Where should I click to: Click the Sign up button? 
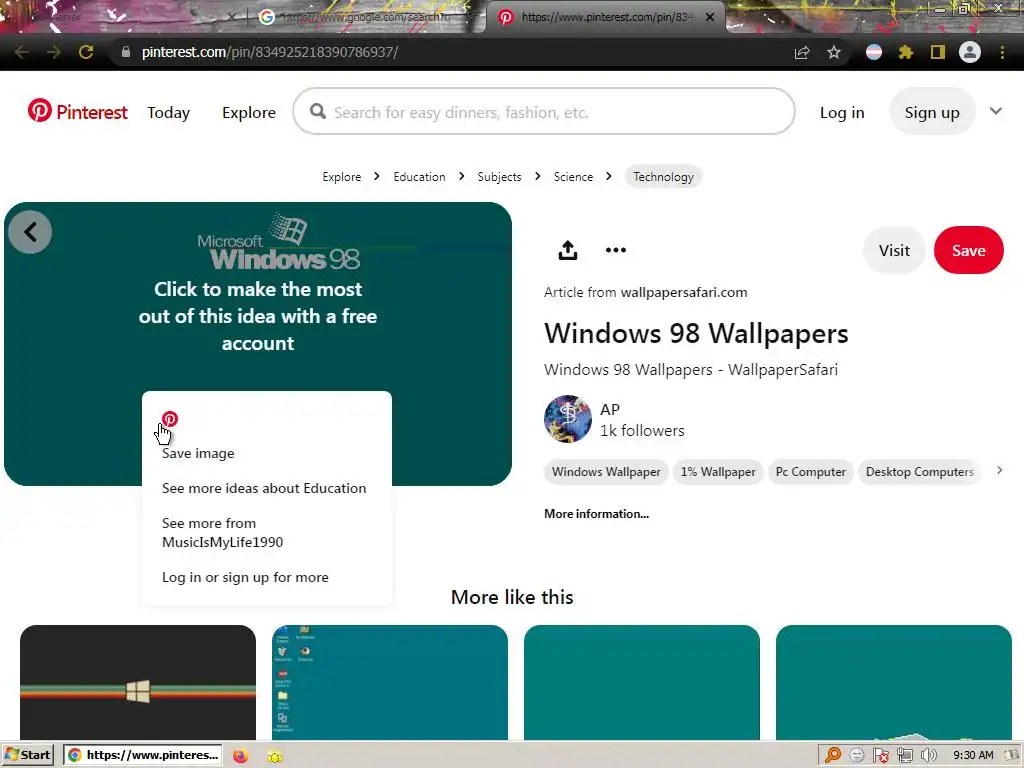(932, 112)
